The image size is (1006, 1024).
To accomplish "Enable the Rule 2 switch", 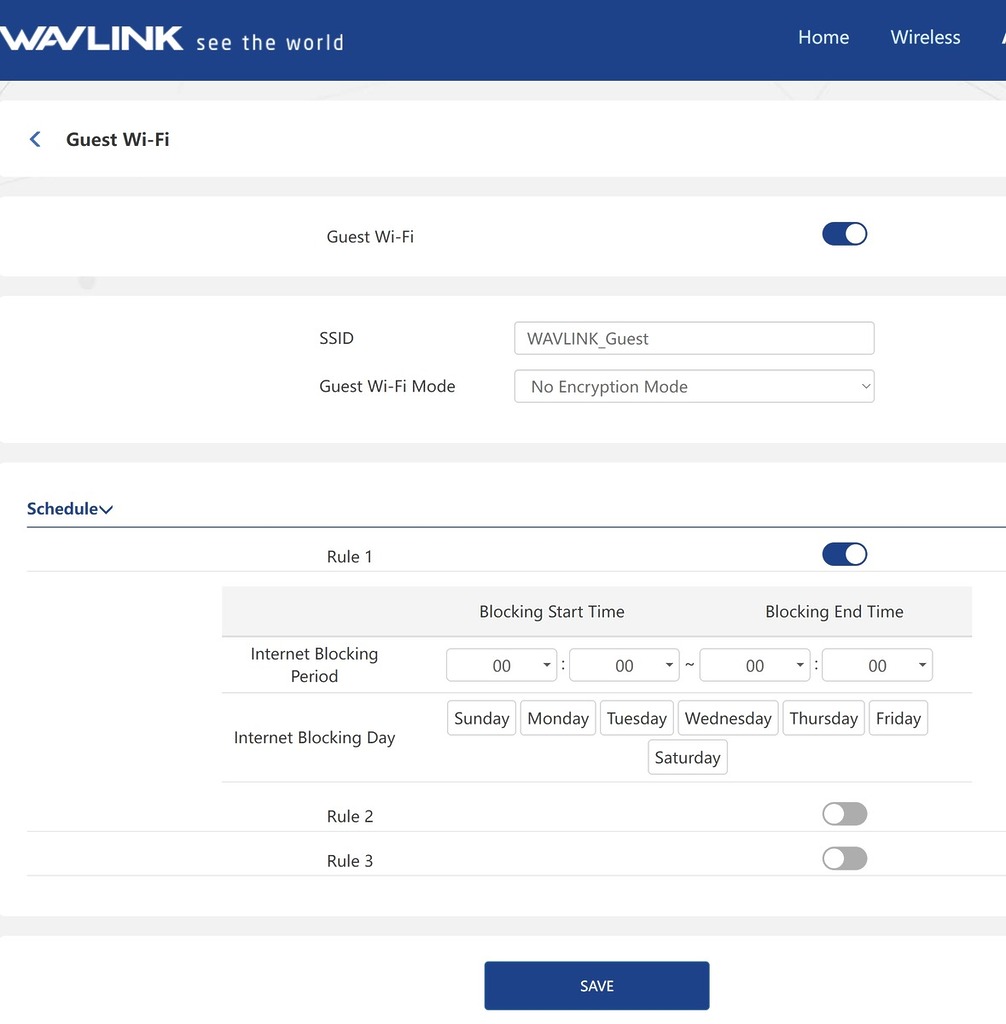I will point(844,814).
